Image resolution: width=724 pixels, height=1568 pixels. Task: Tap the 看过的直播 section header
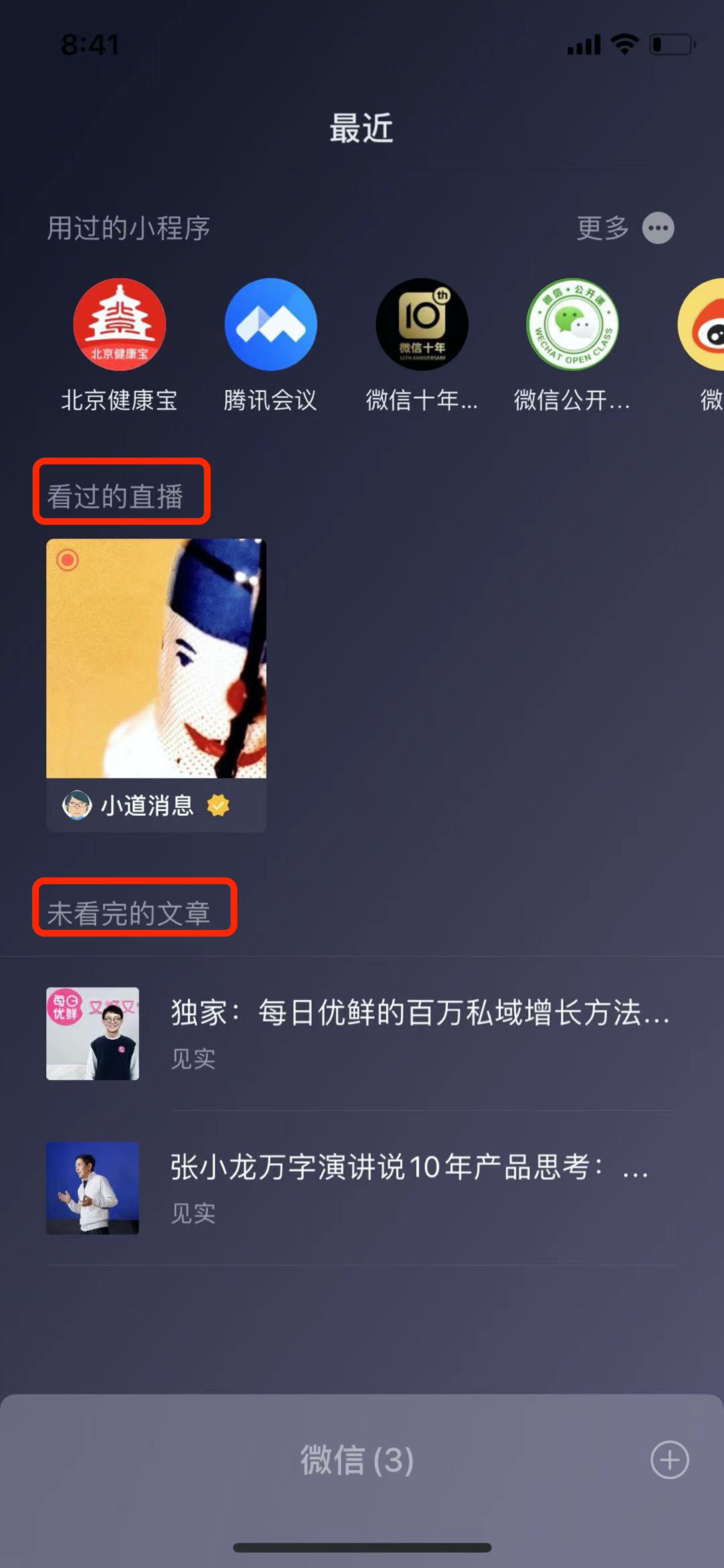(115, 497)
